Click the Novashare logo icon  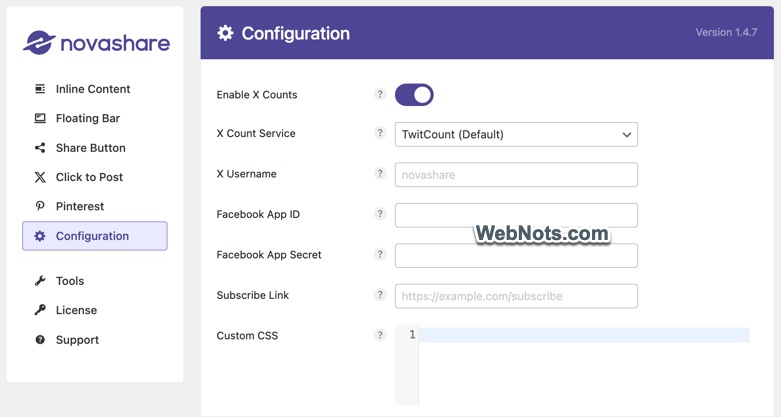(x=39, y=43)
